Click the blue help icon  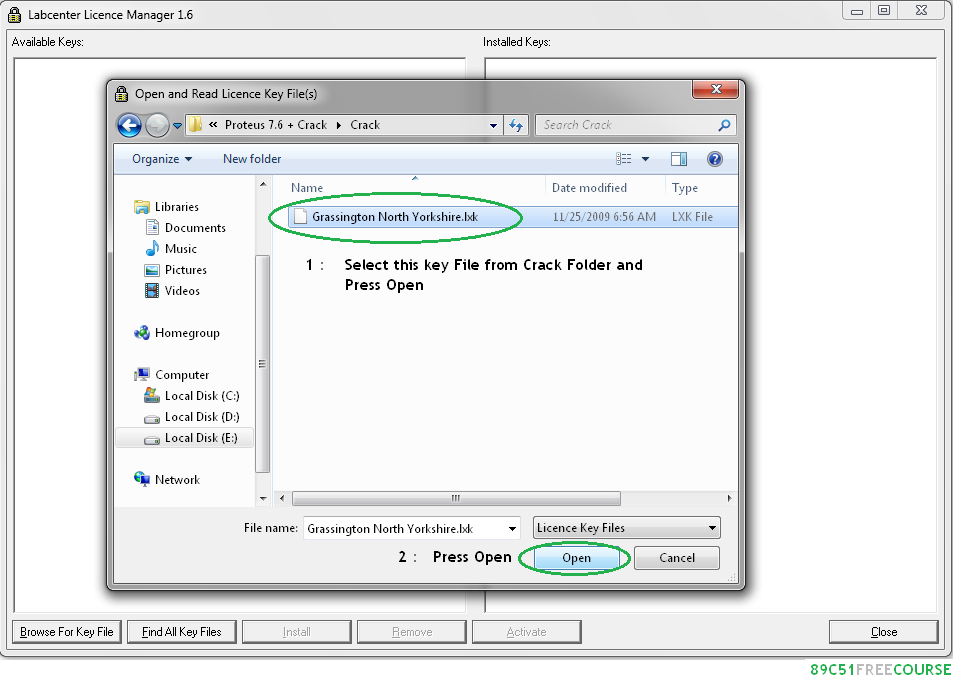click(x=714, y=159)
